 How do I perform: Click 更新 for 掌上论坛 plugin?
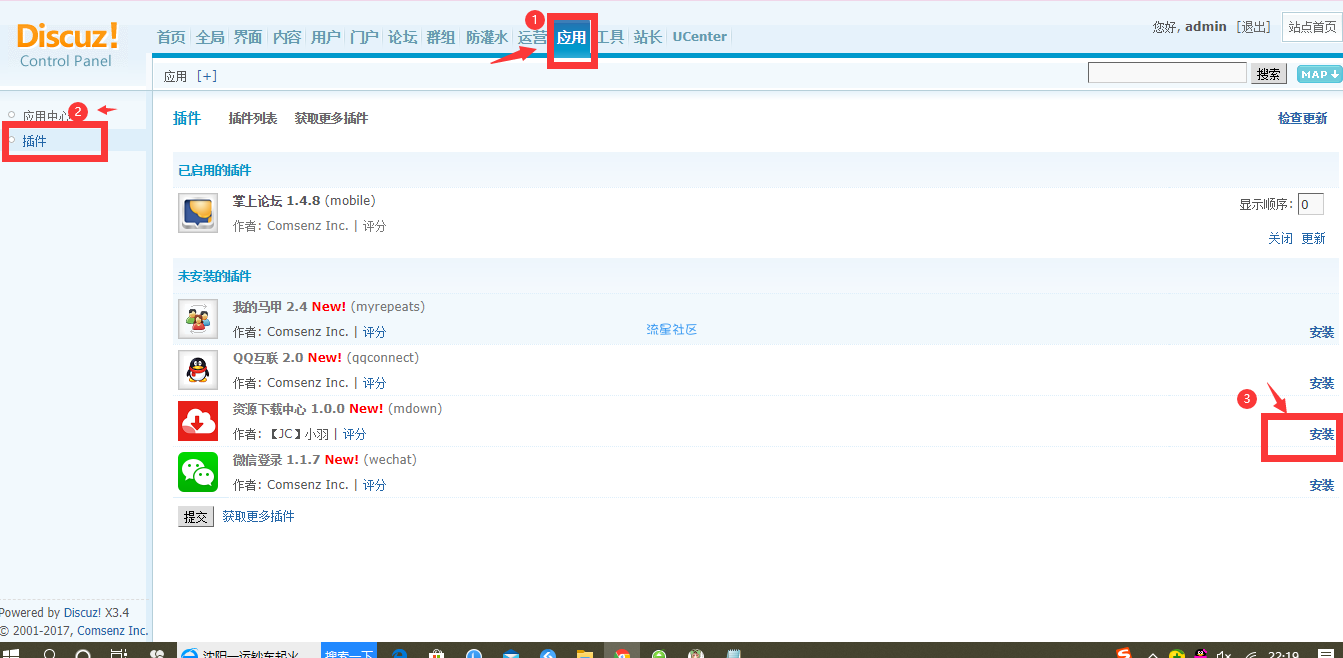pyautogui.click(x=1313, y=238)
